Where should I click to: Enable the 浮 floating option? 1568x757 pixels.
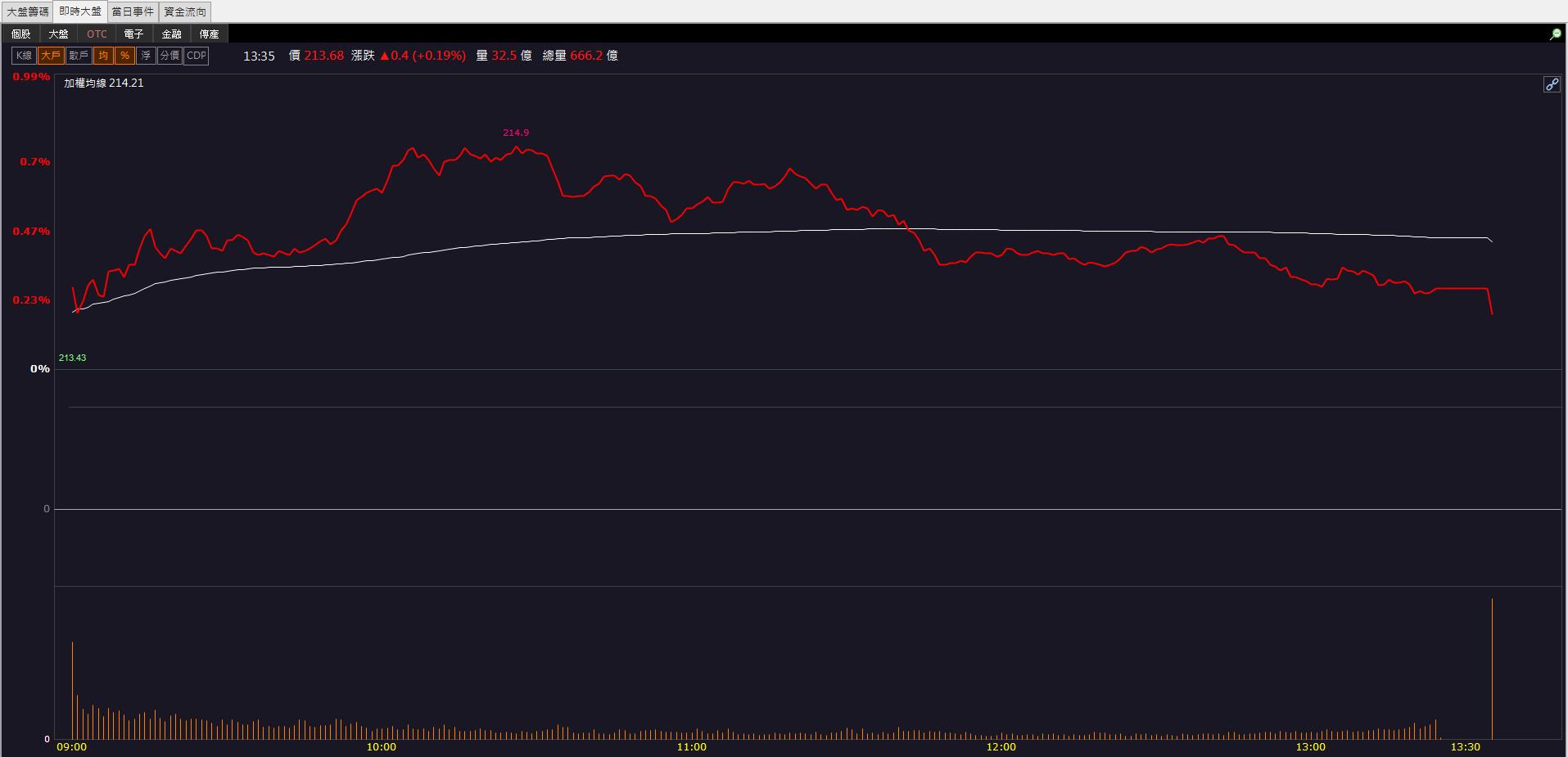pyautogui.click(x=146, y=56)
